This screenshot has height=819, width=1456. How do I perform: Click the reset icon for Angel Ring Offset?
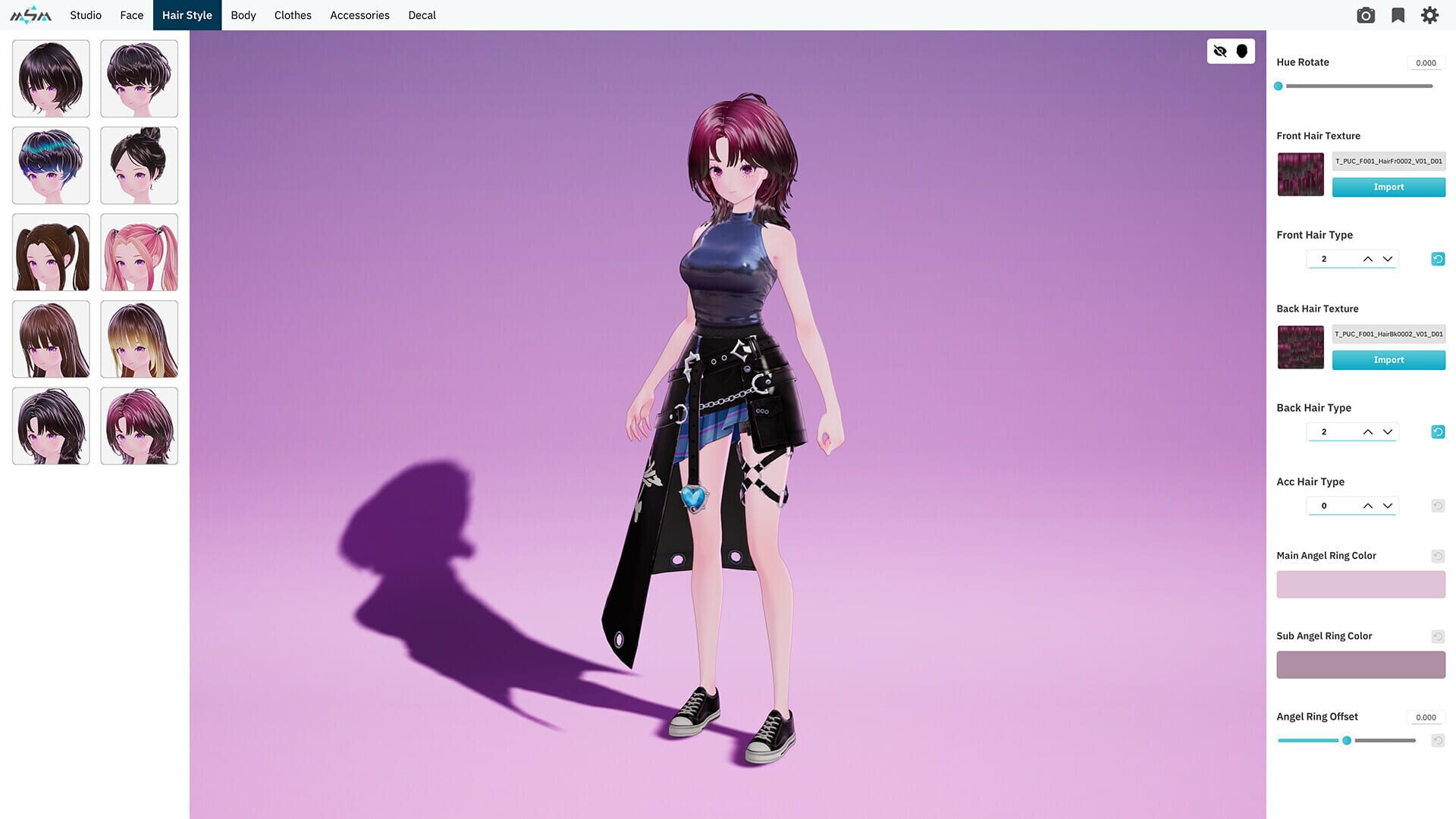coord(1438,740)
